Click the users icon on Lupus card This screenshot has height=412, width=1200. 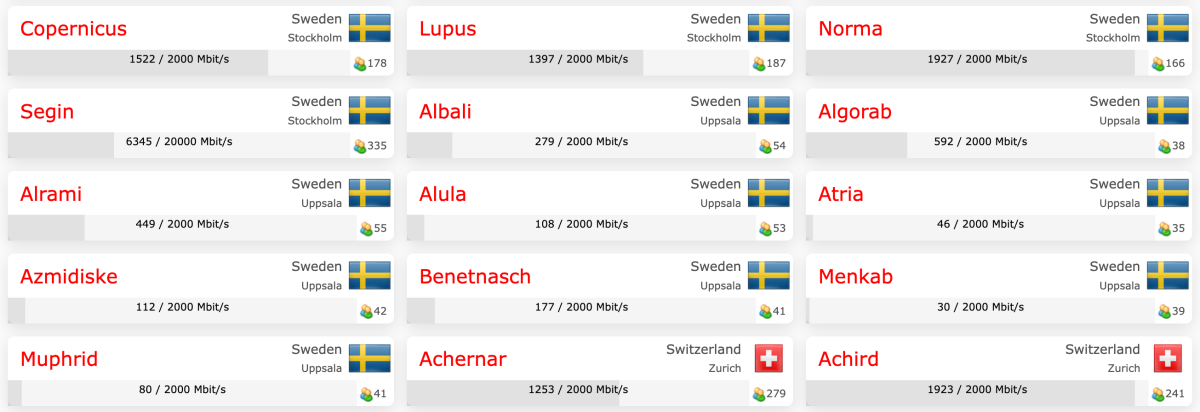pyautogui.click(x=759, y=64)
